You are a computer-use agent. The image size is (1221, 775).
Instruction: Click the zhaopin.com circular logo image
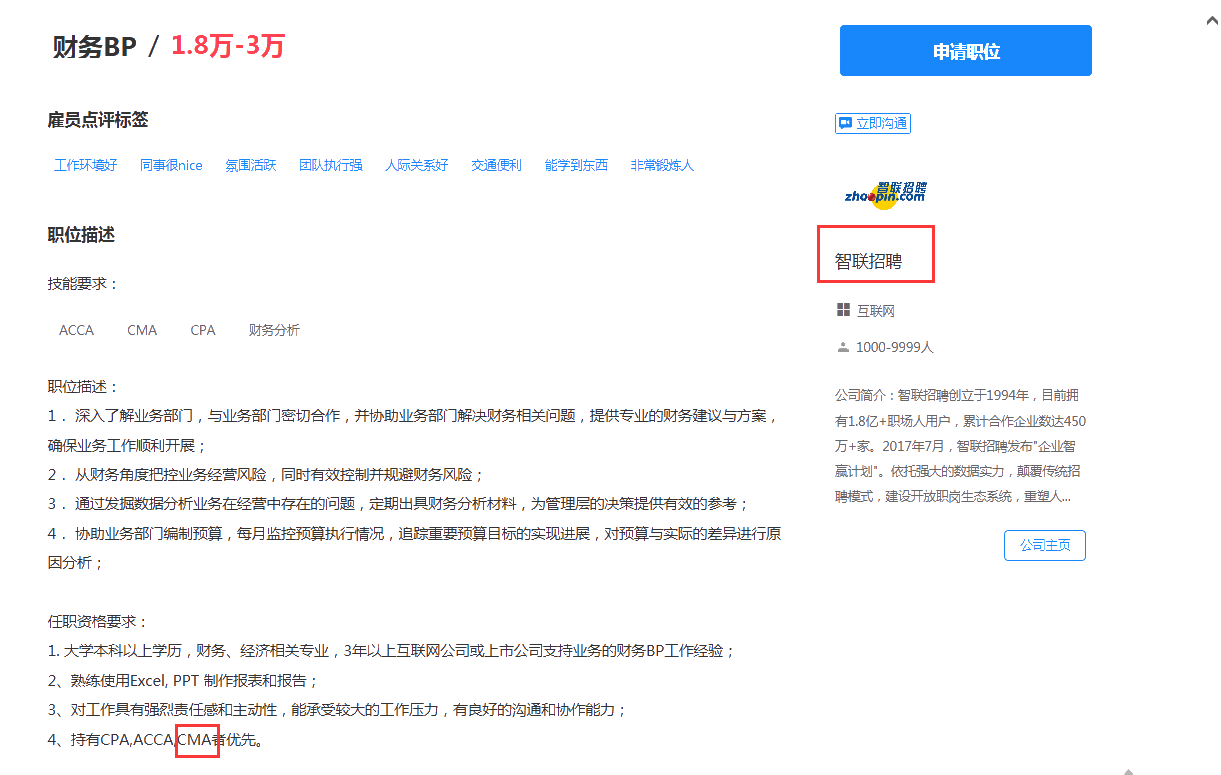click(886, 194)
